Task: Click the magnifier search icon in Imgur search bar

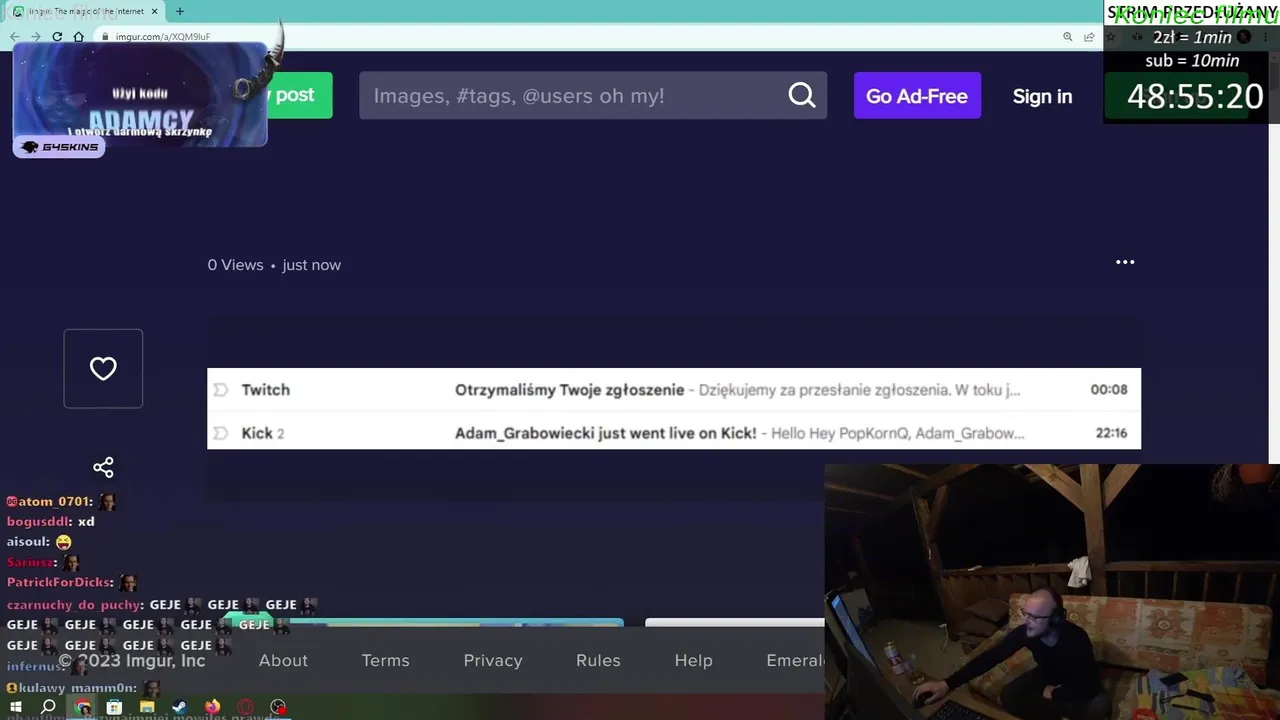Action: point(802,95)
